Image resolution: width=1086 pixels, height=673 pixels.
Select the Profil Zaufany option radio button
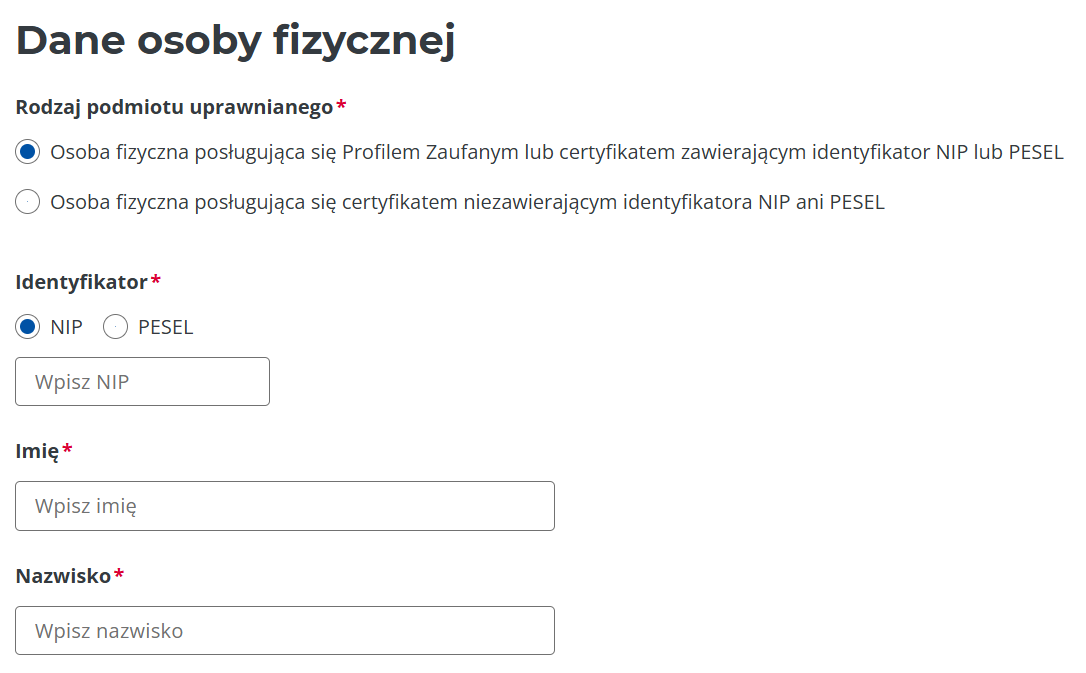28,152
